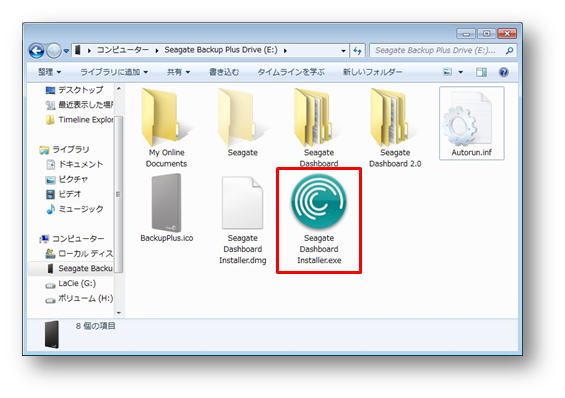Maximize the explorer window

(x=486, y=34)
